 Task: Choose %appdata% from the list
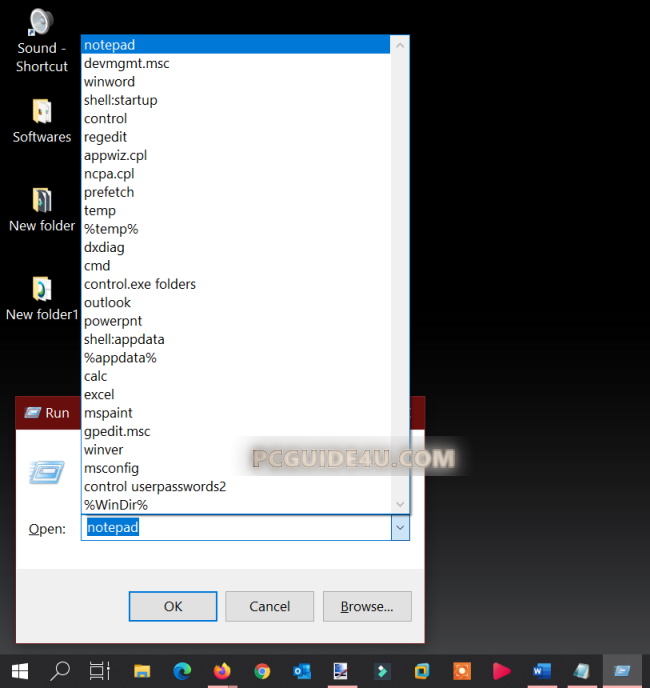click(x=236, y=358)
